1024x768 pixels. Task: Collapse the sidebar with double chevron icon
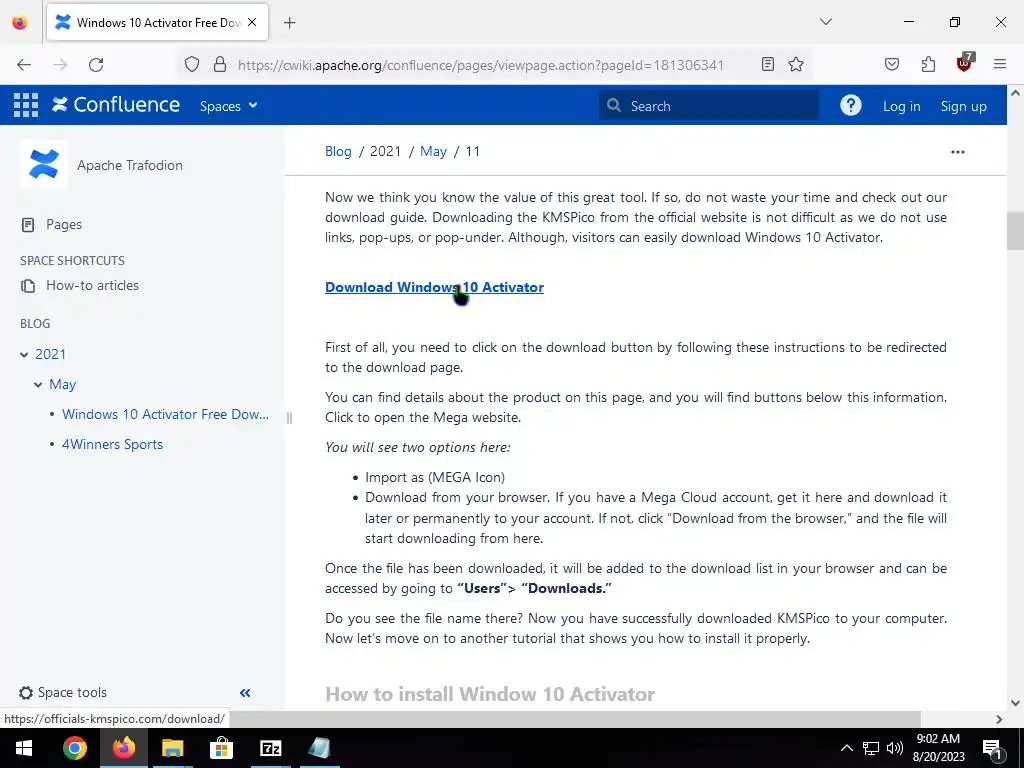(x=245, y=693)
